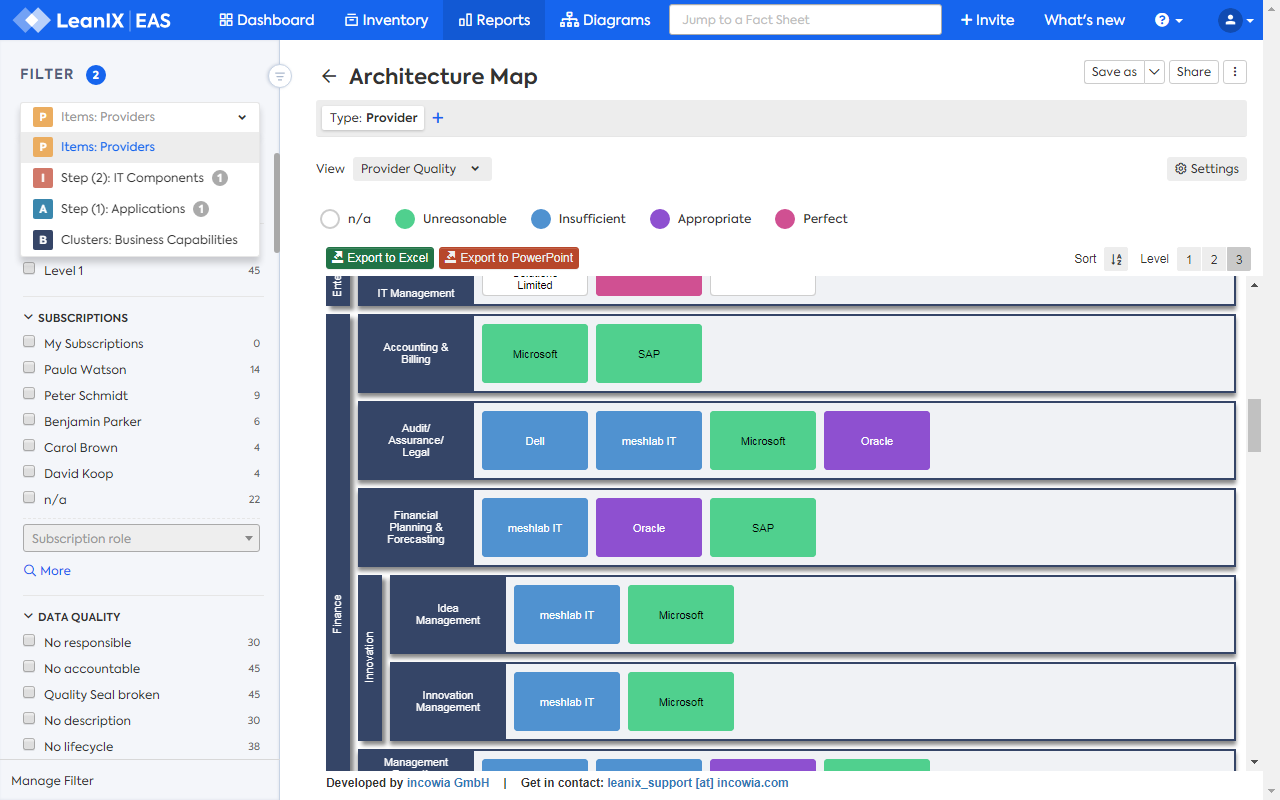Viewport: 1280px width, 800px height.
Task: Select Step (2): IT Components option
Action: (140, 178)
